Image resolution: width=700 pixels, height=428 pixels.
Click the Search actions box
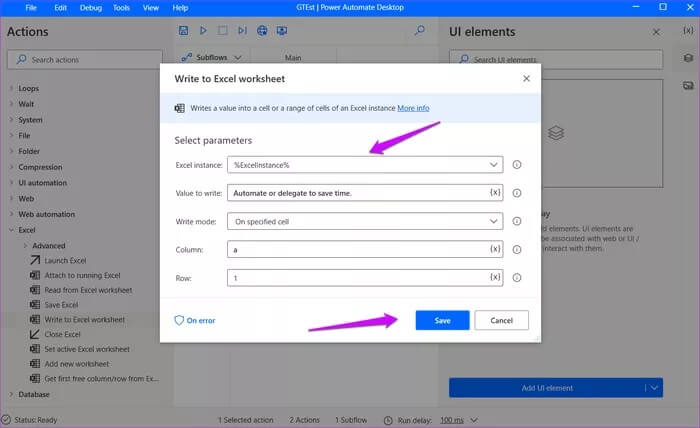(85, 59)
